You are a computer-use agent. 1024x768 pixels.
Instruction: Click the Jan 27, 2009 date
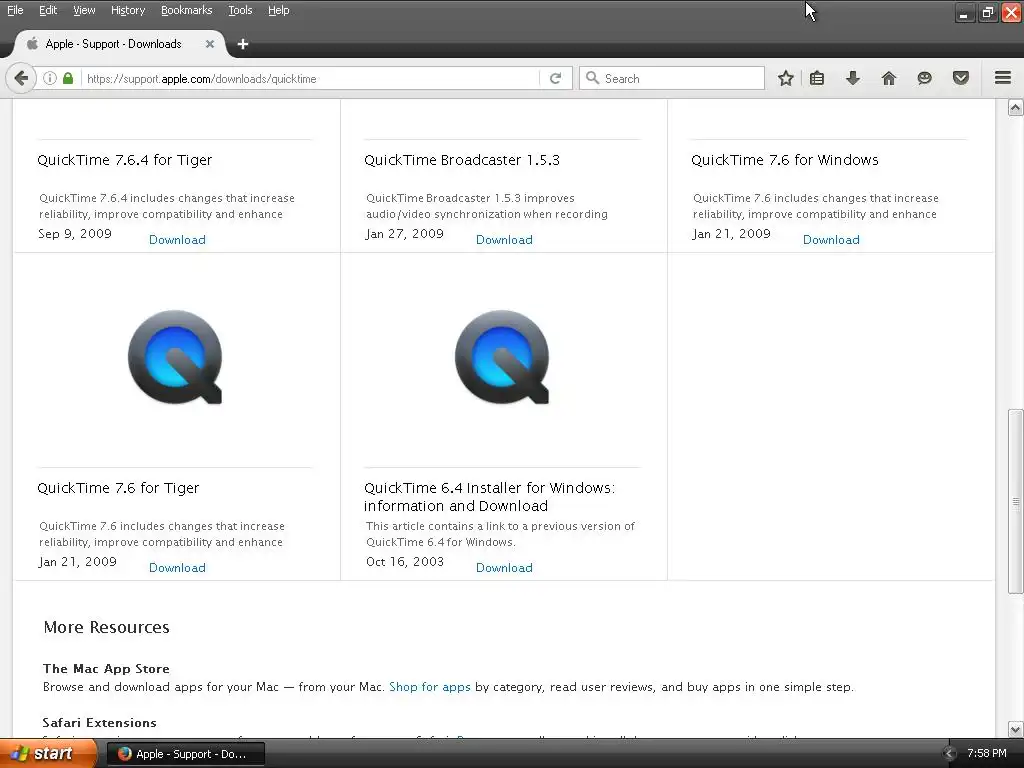coord(404,234)
